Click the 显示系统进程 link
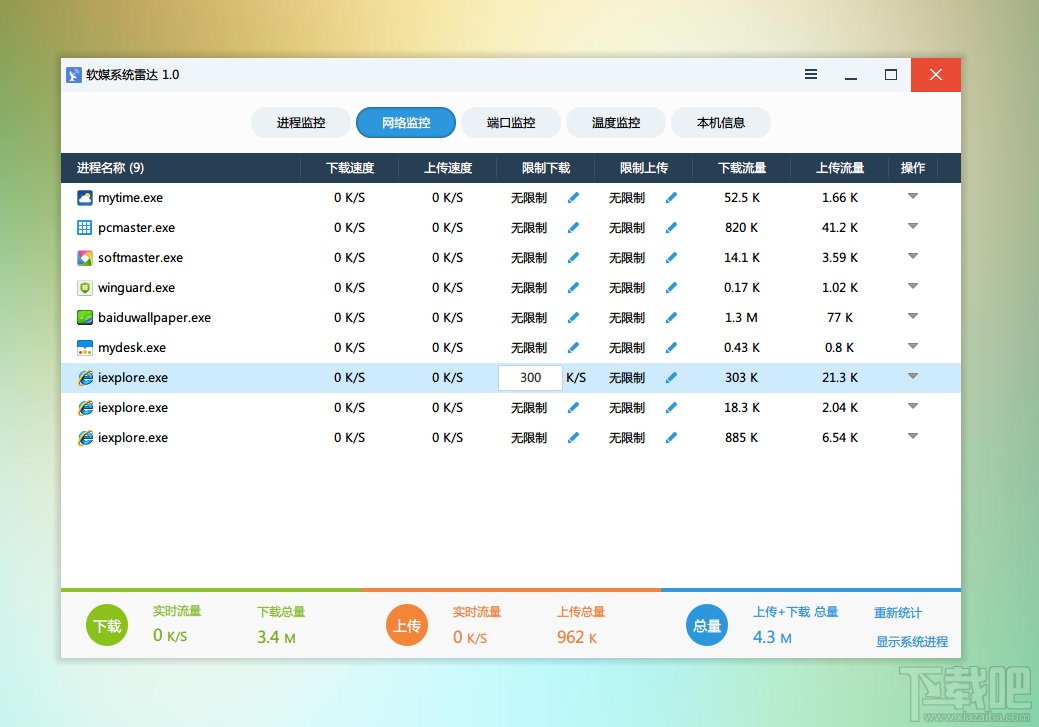1039x727 pixels. pos(912,642)
